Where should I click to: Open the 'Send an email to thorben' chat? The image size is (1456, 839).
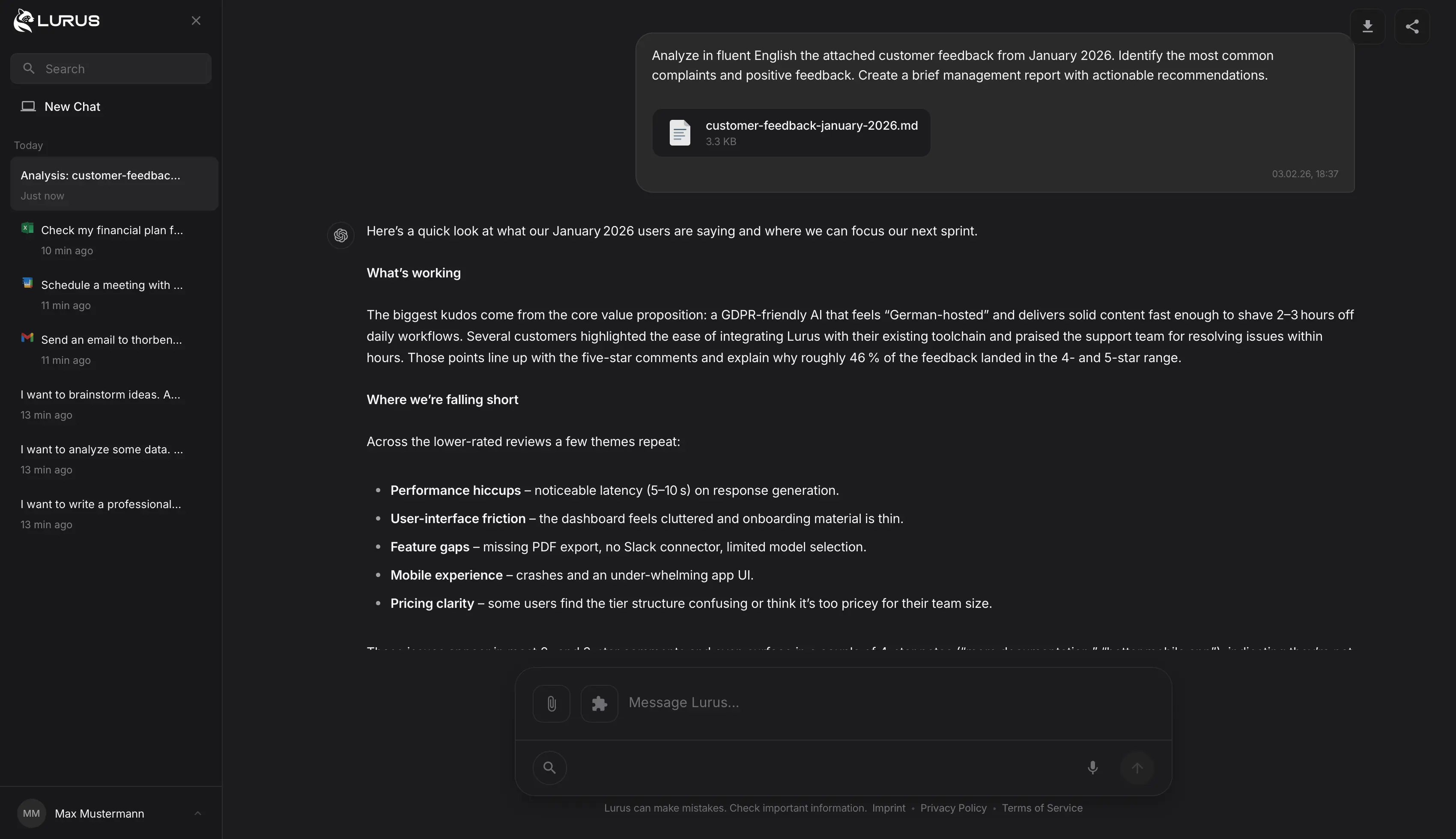coord(112,340)
